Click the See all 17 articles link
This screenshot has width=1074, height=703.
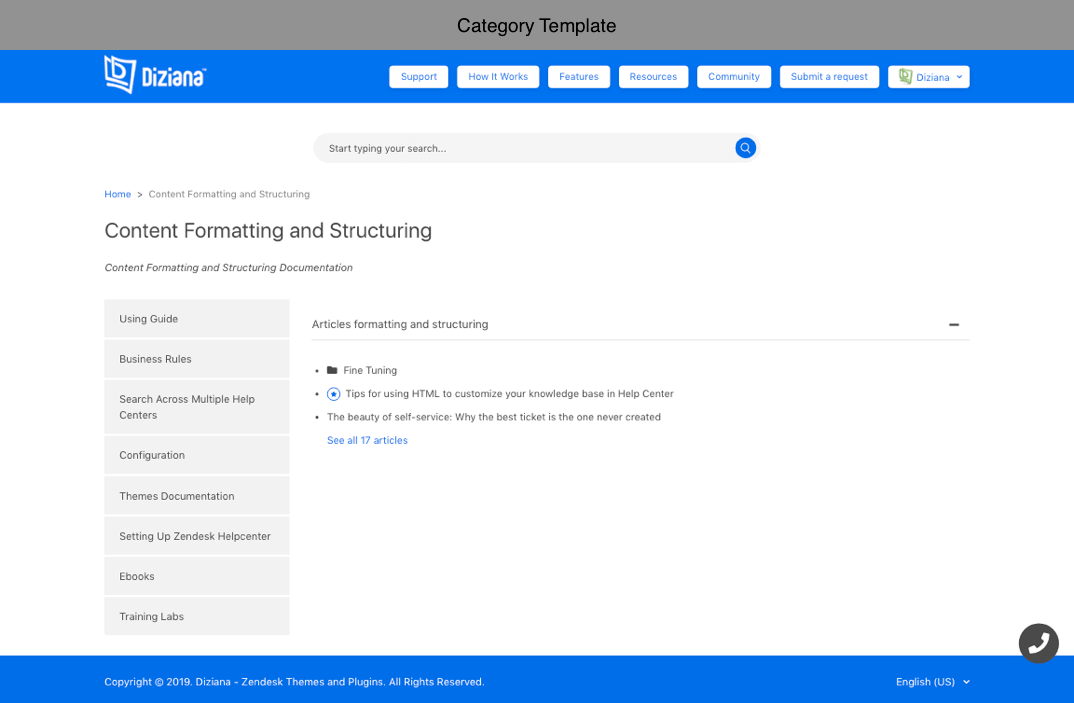pos(367,440)
